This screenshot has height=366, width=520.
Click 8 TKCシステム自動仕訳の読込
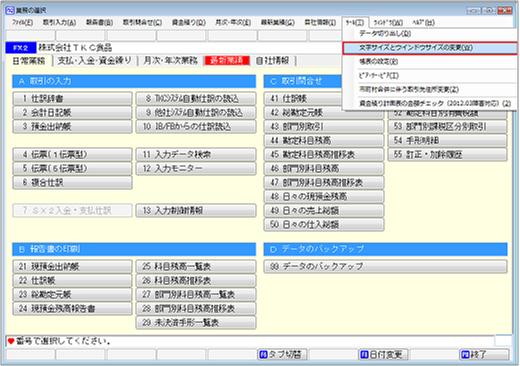tap(196, 99)
